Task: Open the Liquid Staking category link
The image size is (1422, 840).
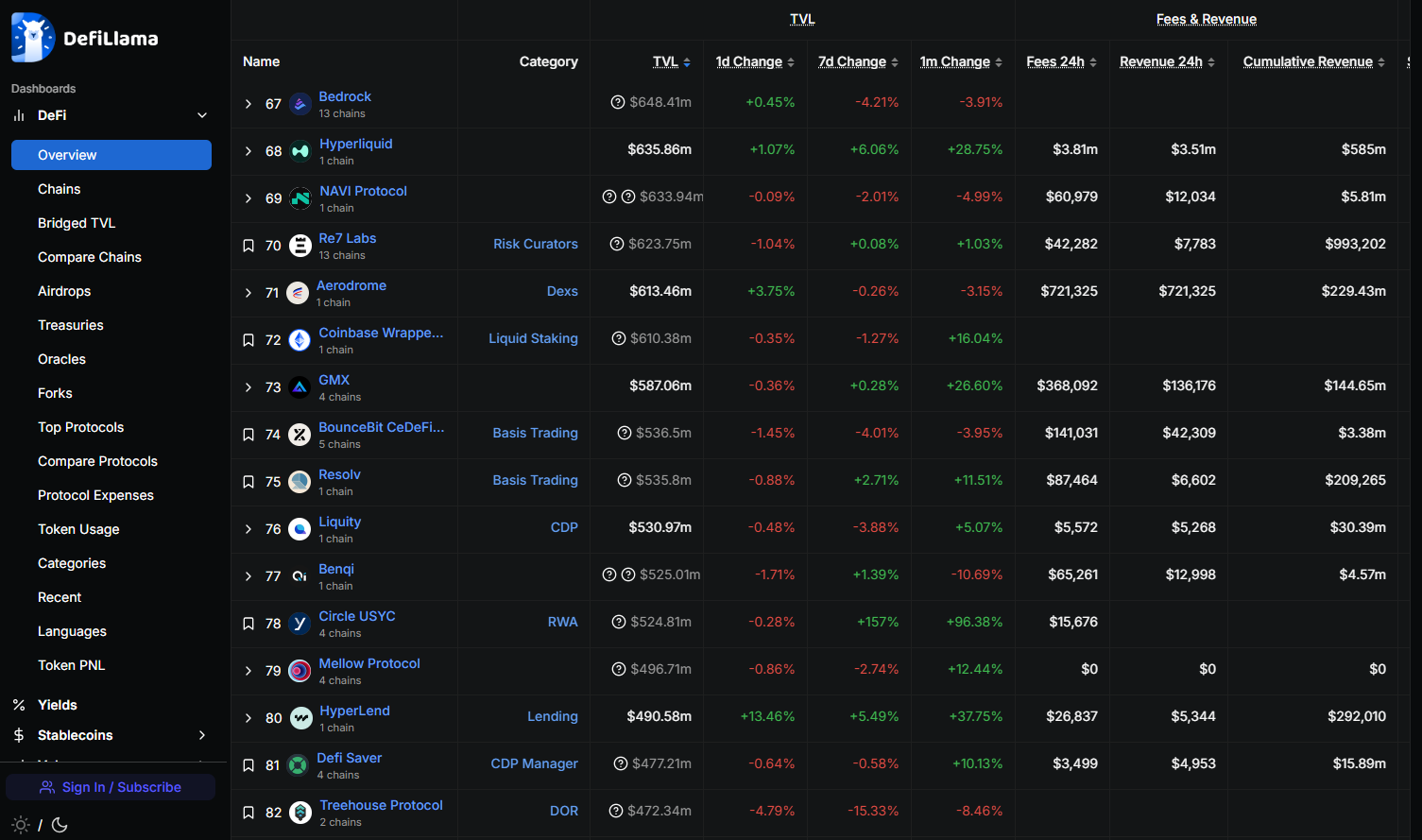Action: click(x=533, y=338)
